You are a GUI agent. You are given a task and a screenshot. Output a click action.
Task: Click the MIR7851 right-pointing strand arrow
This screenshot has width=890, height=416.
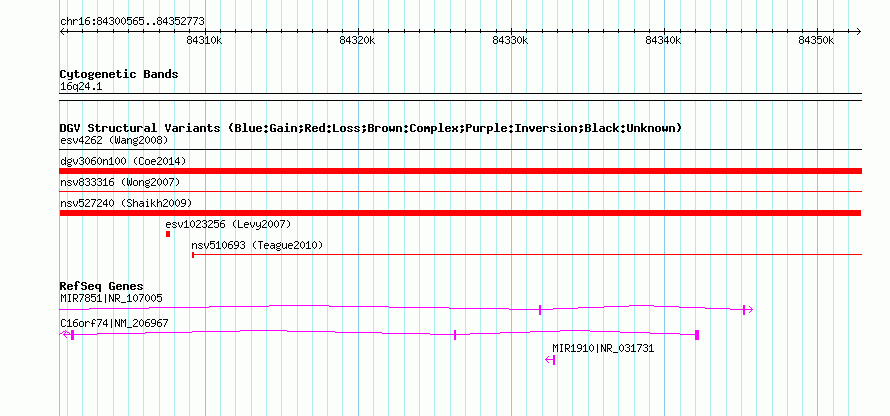[x=748, y=309]
